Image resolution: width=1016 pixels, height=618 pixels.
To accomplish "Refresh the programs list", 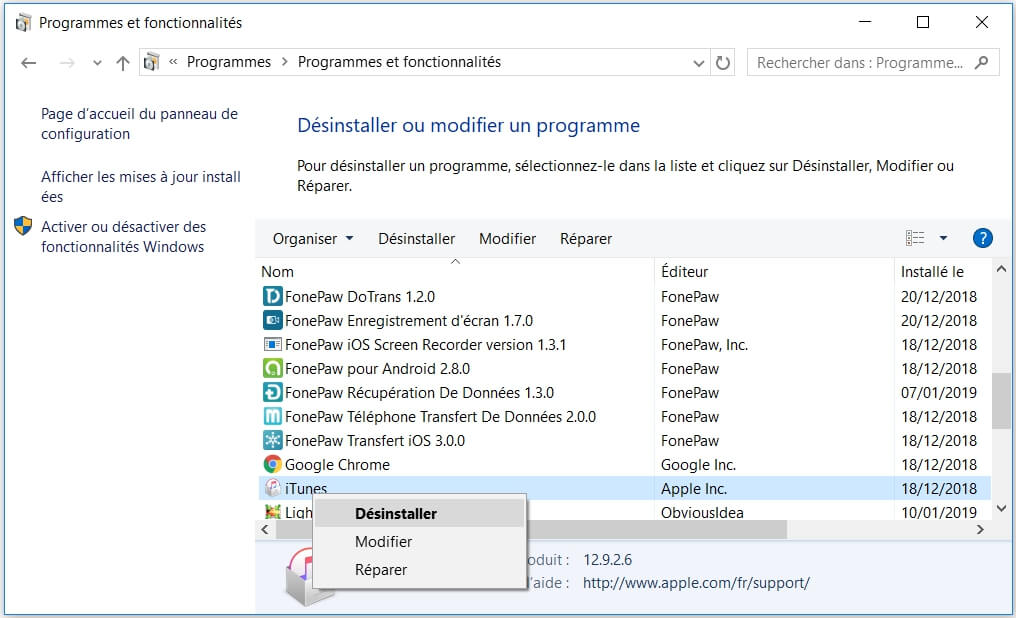I will coord(722,63).
